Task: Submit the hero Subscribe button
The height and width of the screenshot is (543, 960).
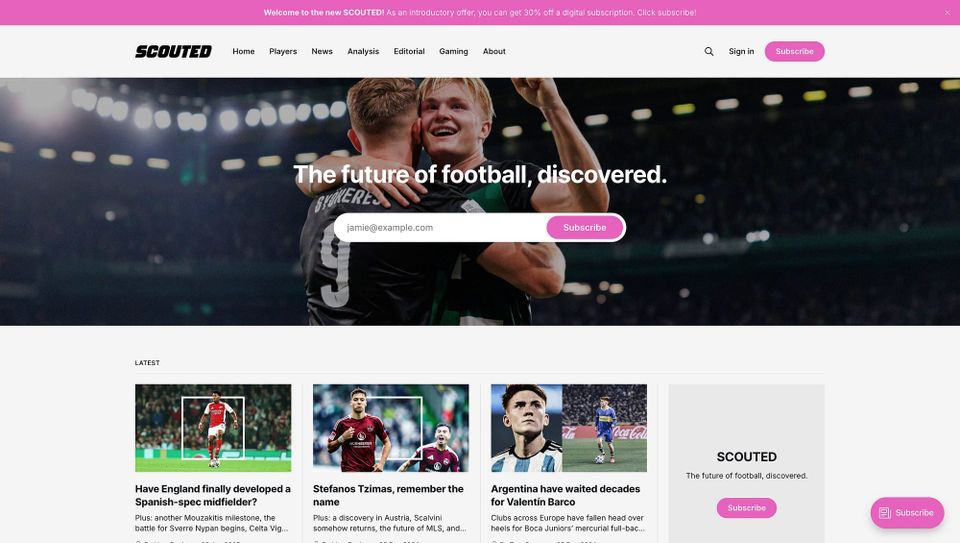Action: [x=585, y=228]
